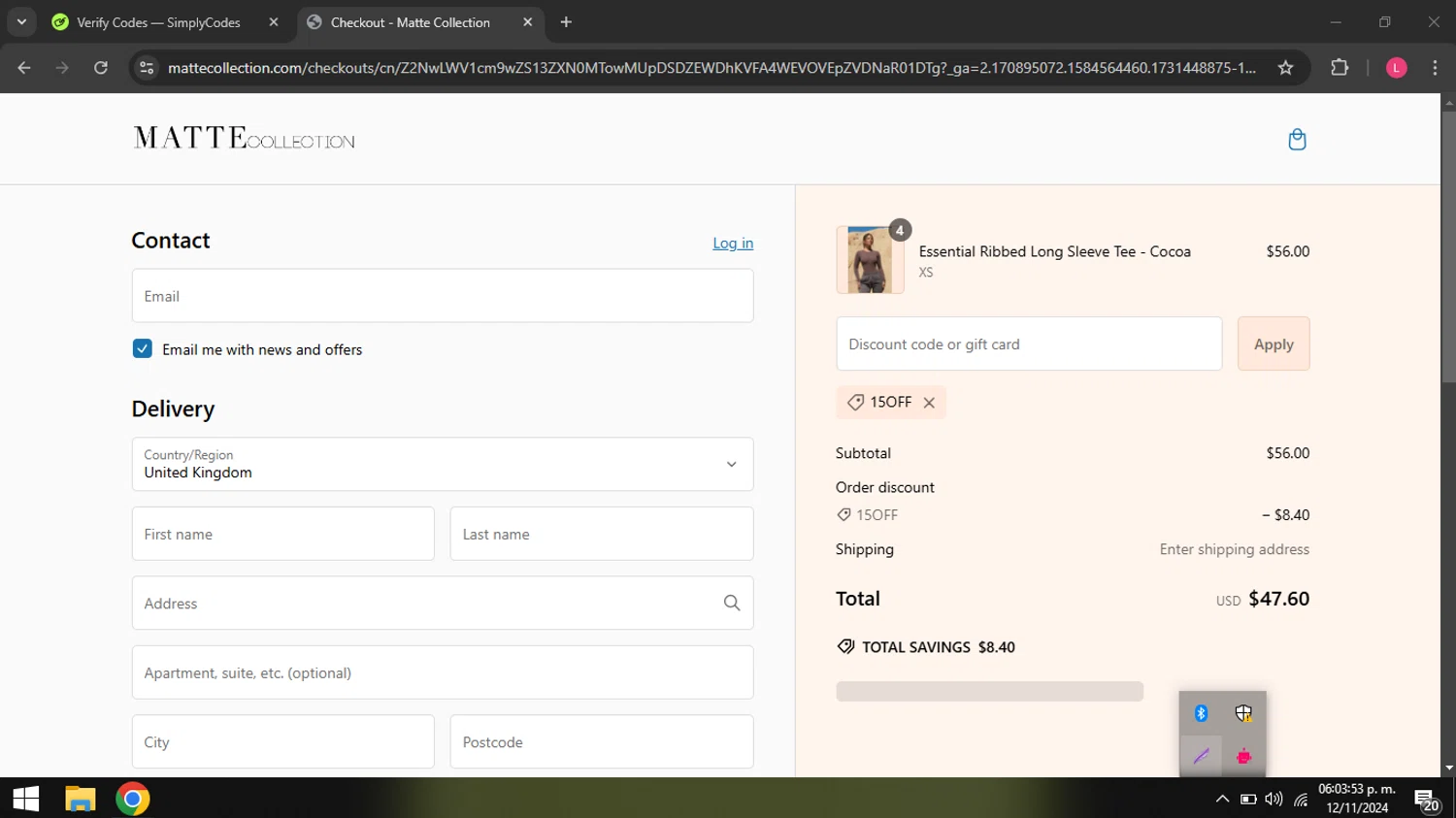Click the order discount amount − $8.40
This screenshot has width=1456, height=818.
[x=1286, y=515]
